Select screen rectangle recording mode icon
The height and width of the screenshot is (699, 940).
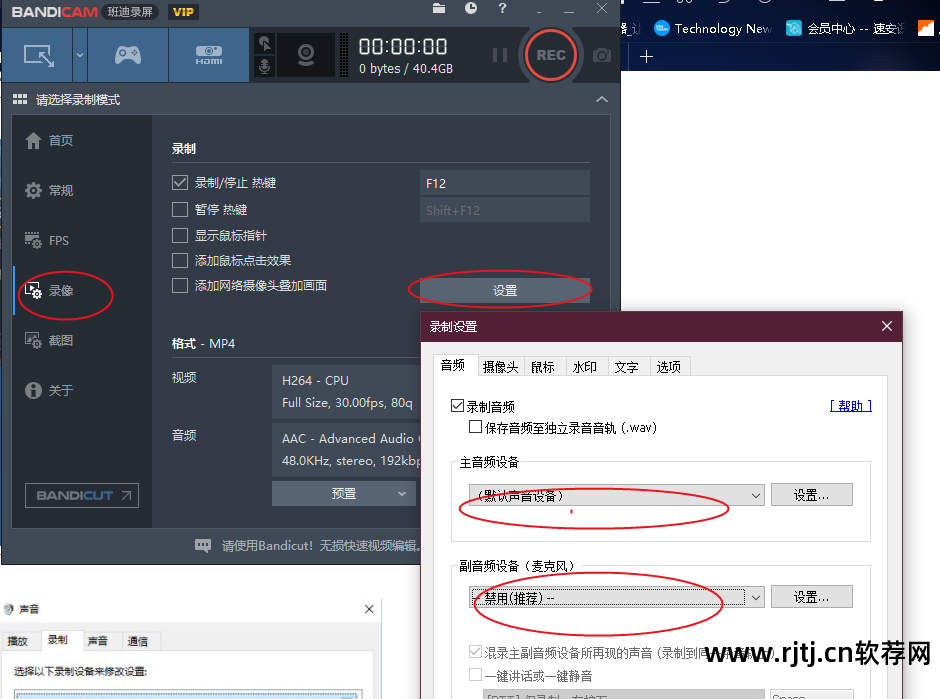click(38, 55)
